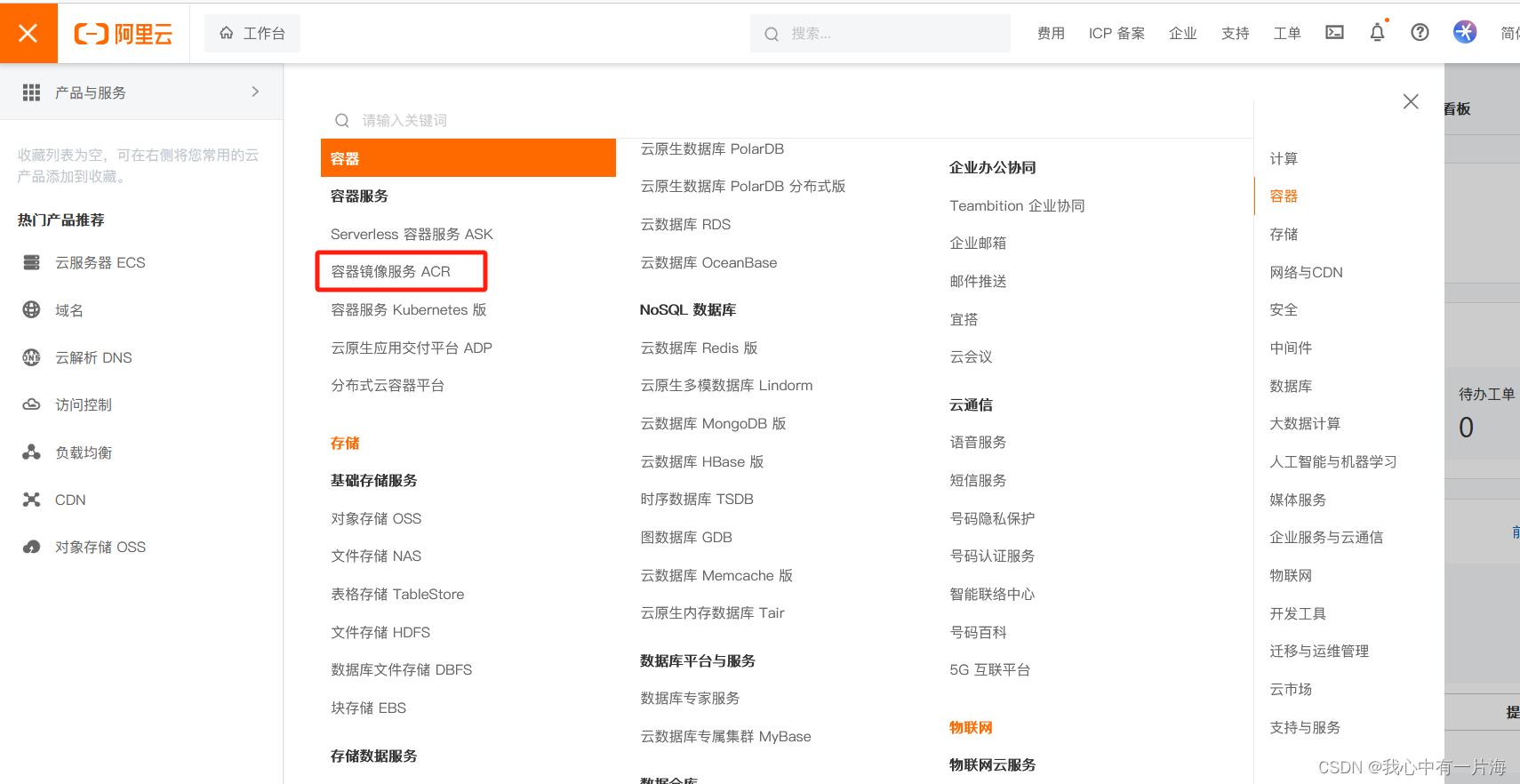The image size is (1520, 784).
Task: Open 云会议
Action: tap(971, 356)
